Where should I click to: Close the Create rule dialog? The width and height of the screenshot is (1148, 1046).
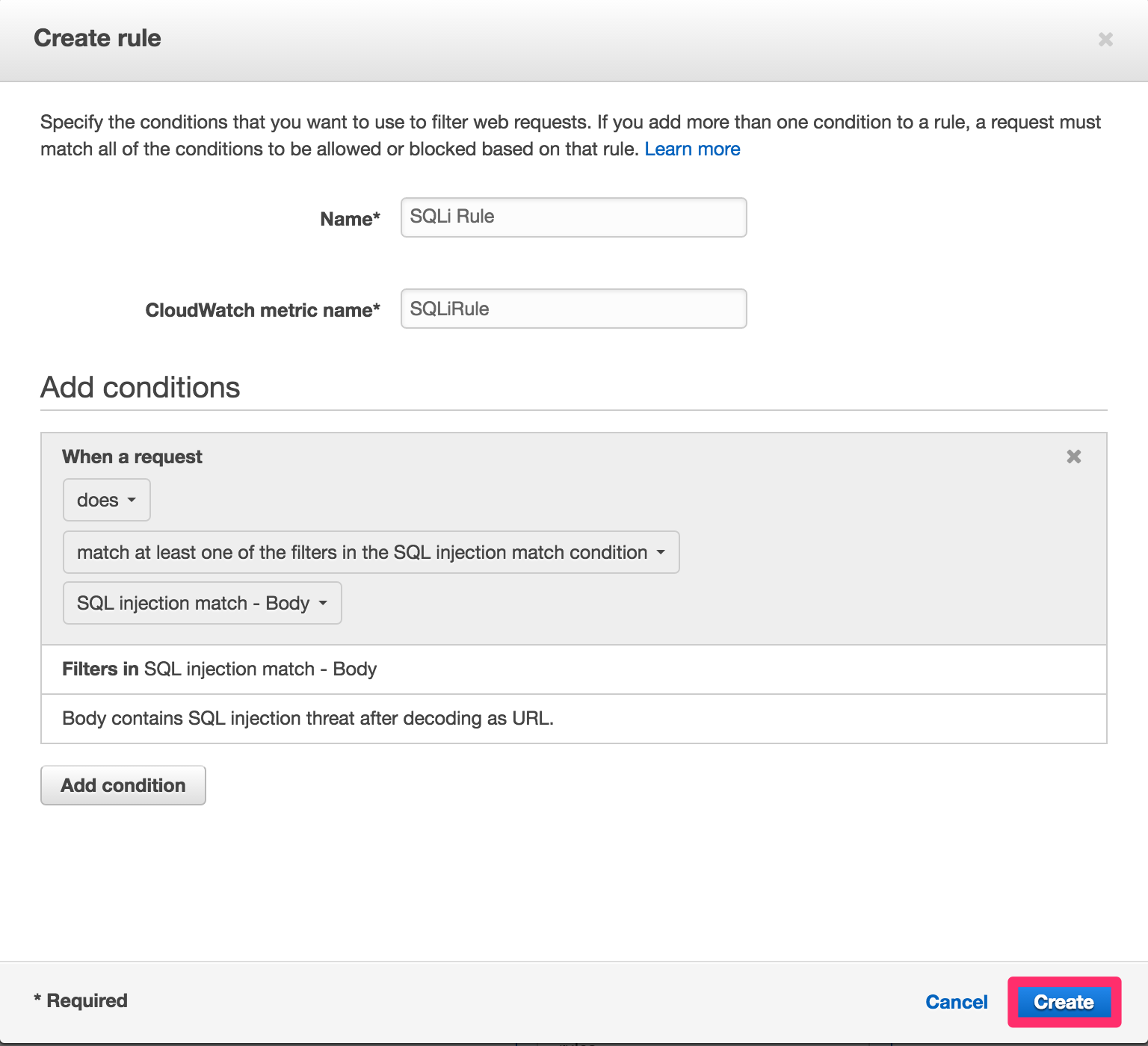[1105, 39]
